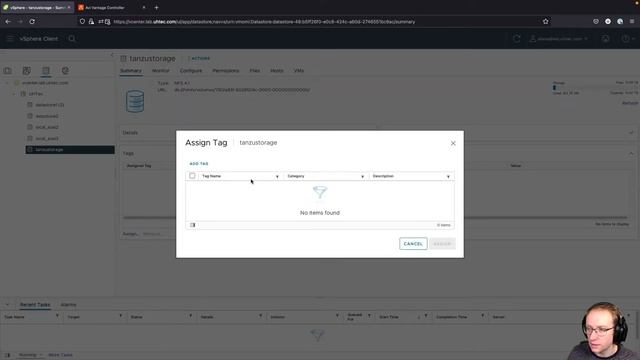This screenshot has height=360, width=640.
Task: Open the Category column filter
Action: (362, 176)
